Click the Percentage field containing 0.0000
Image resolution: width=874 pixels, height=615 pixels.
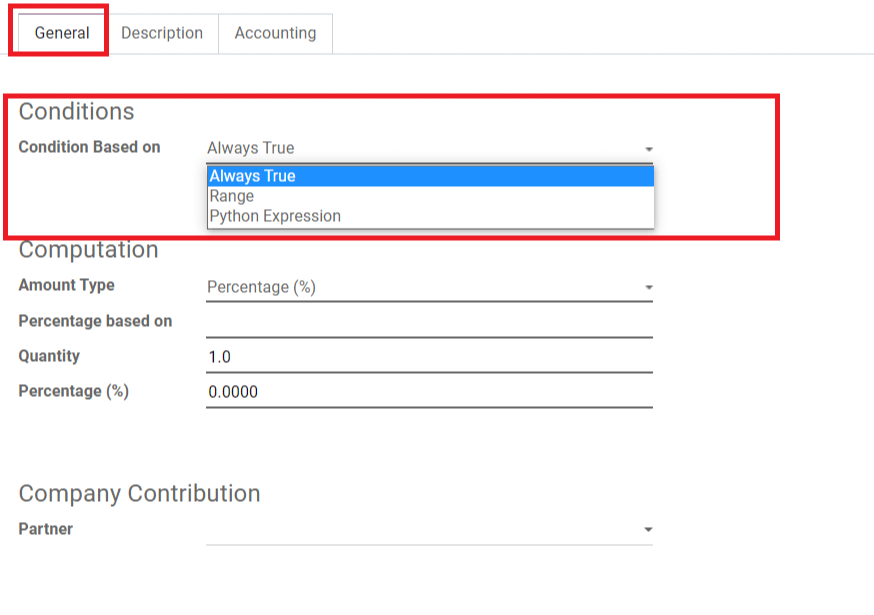[x=429, y=392]
